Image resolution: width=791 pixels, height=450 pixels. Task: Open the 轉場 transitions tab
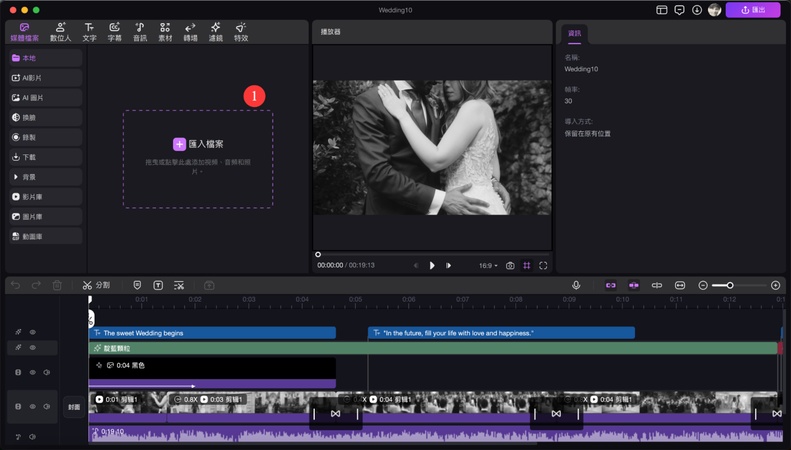[x=189, y=31]
